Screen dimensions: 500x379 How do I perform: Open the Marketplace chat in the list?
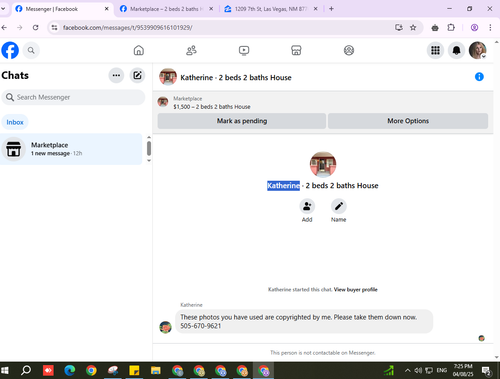pyautogui.click(x=71, y=149)
